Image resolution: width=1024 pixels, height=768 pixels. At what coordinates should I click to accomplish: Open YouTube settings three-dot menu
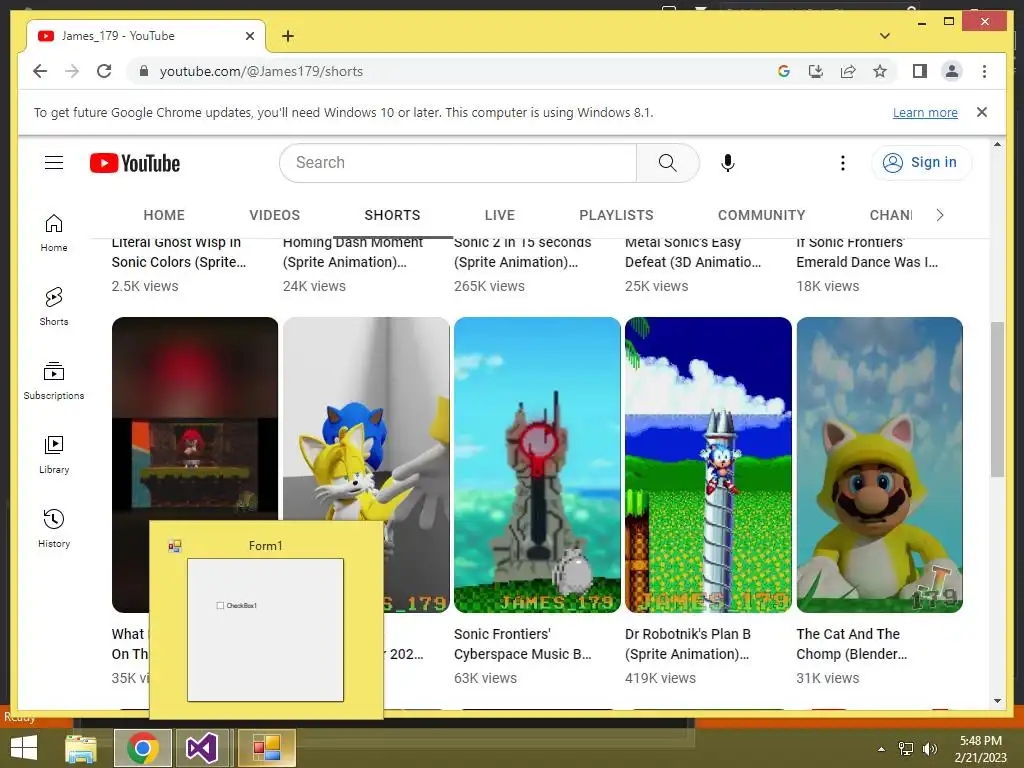[842, 163]
